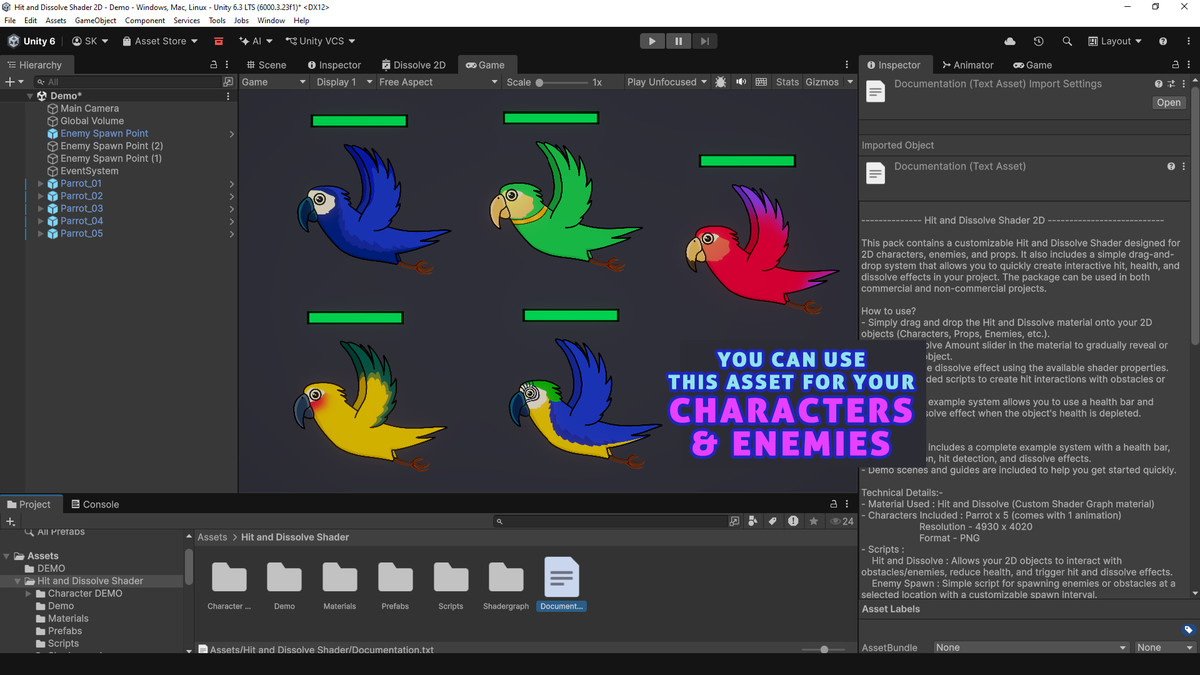Viewport: 1200px width, 675px height.
Task: Collapse the Demo scene in Hierarchy
Action: pyautogui.click(x=30, y=96)
